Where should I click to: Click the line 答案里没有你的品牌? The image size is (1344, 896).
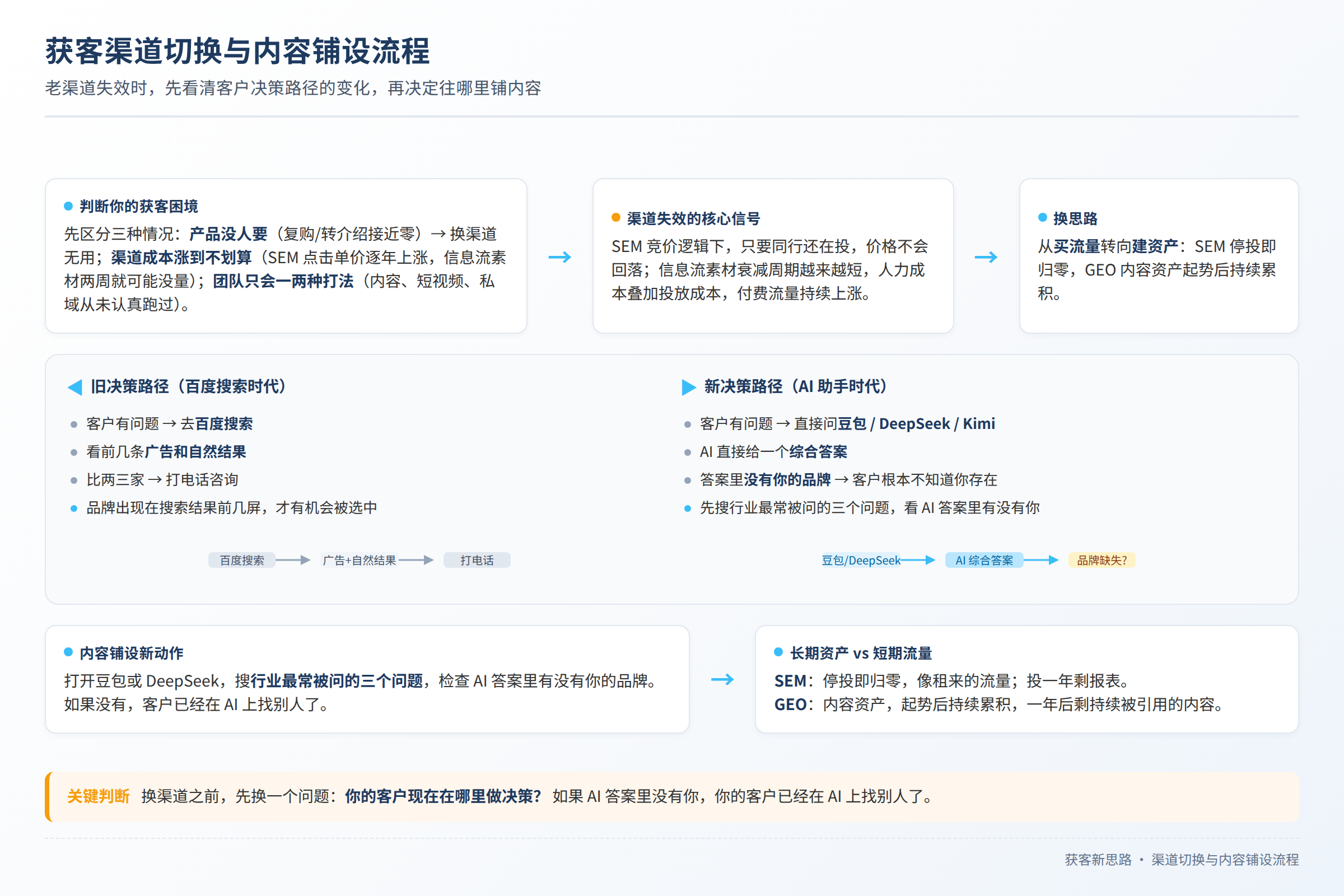[x=848, y=479]
